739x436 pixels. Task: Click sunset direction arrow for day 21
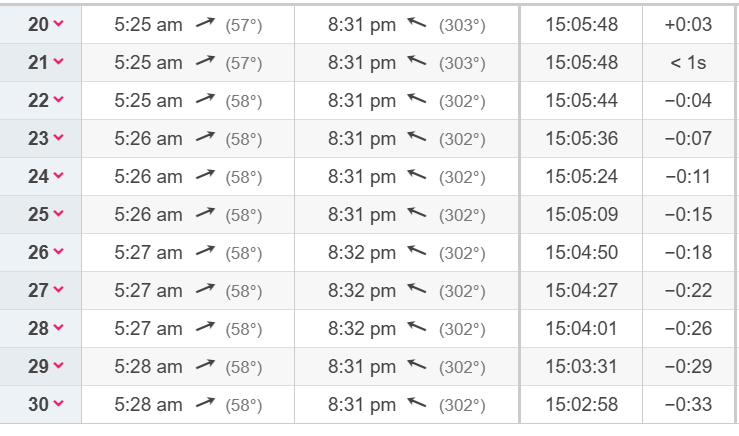(417, 60)
